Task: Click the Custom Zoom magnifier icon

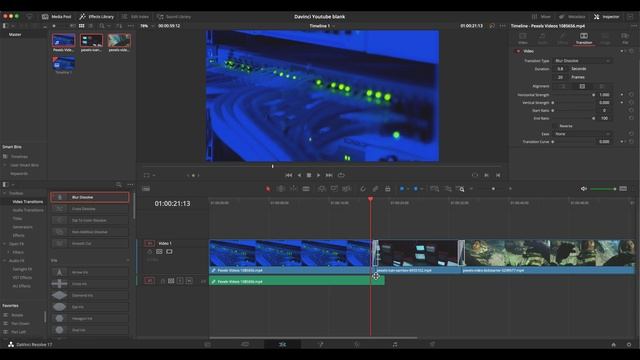Action: 460,189
